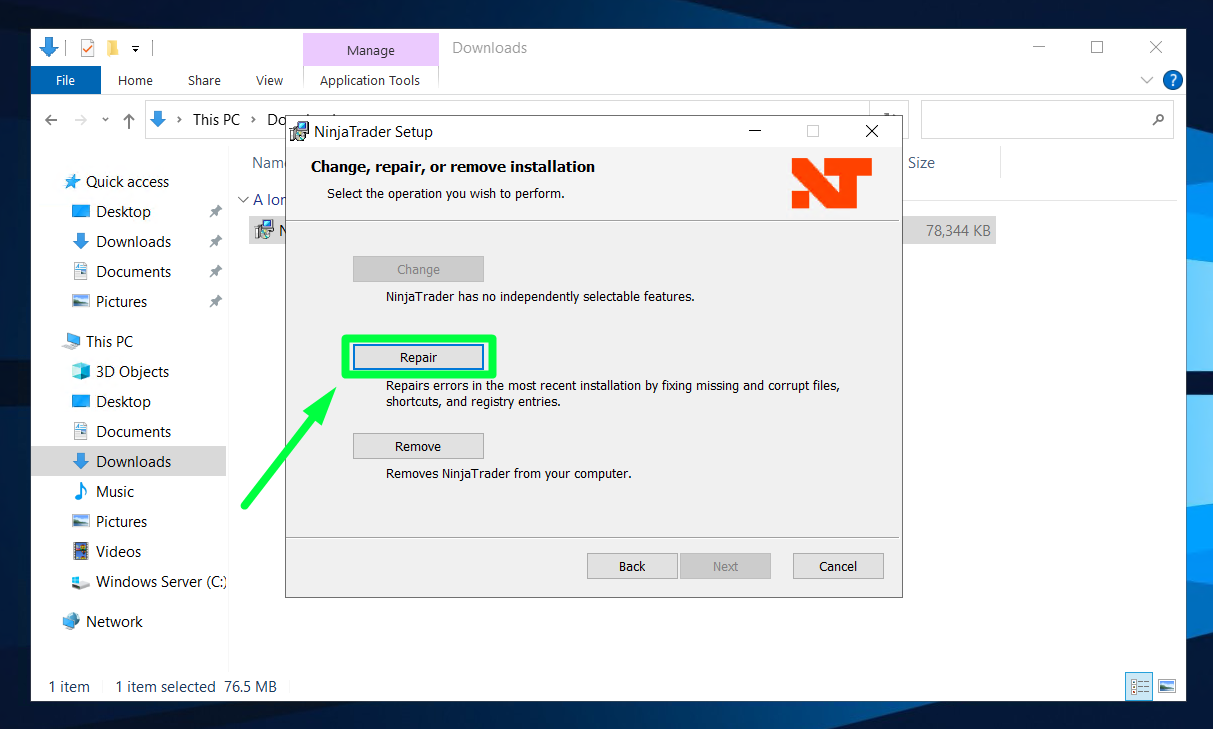Click the Properties checkmark icon in title bar
Viewport: 1213px width, 729px height.
pos(88,48)
